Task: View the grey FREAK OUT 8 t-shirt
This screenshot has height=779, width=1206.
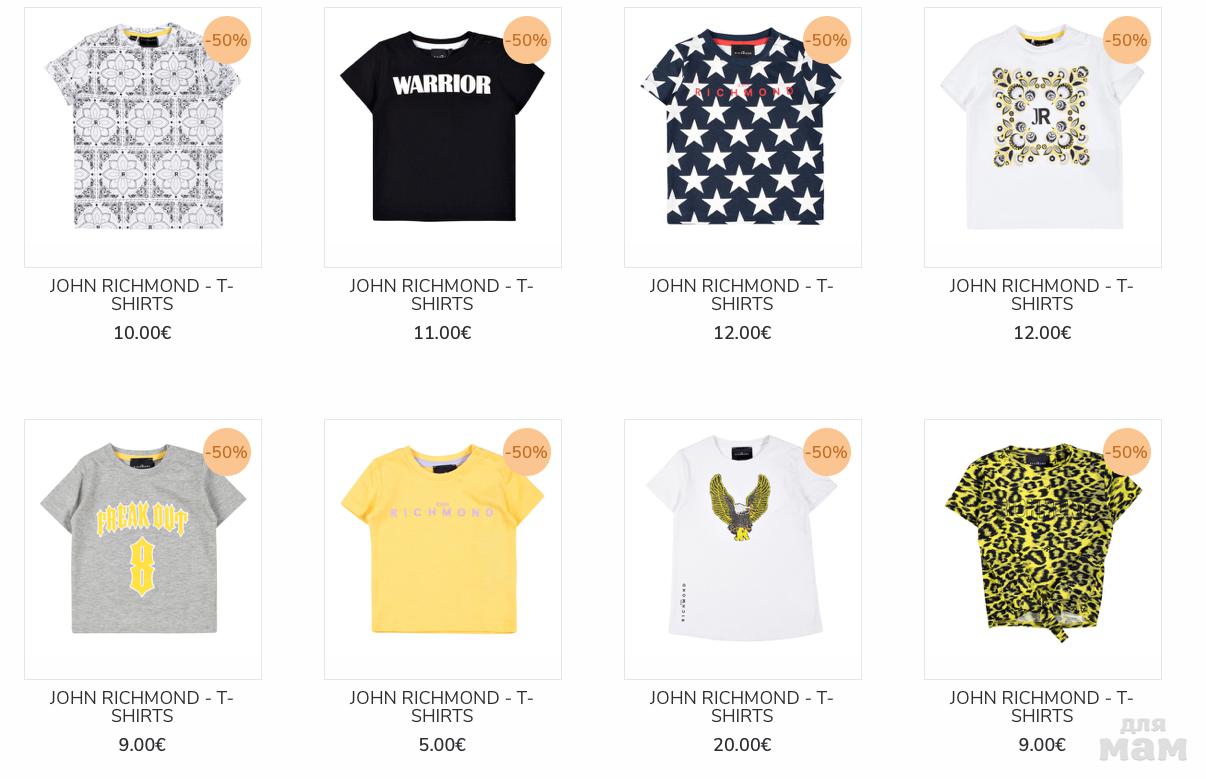Action: (143, 550)
